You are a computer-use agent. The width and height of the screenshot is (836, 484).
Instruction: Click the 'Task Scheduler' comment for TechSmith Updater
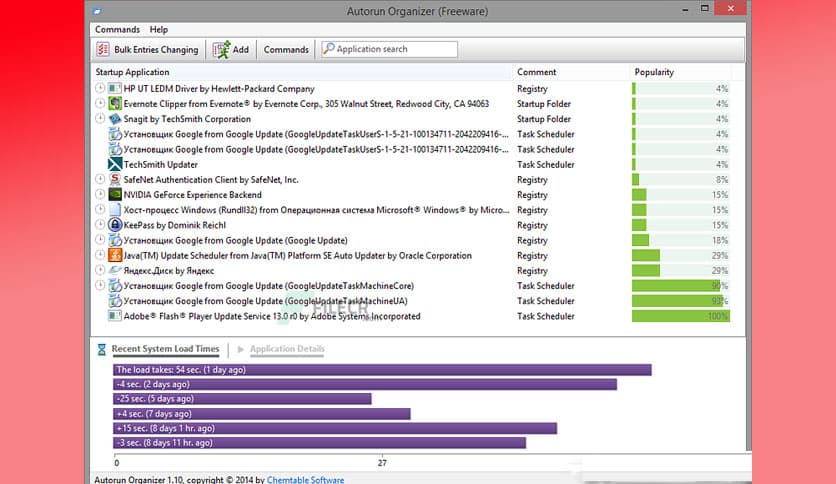[x=545, y=165]
